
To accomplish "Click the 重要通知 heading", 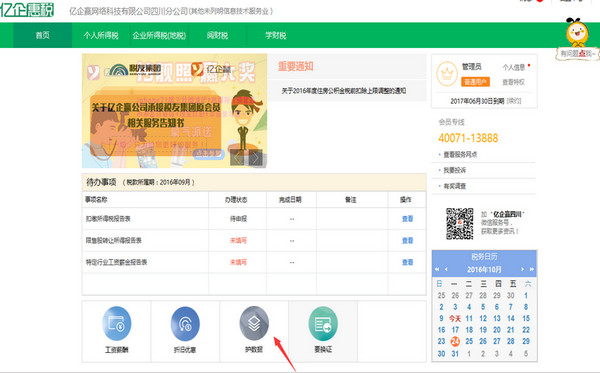I will pos(296,67).
